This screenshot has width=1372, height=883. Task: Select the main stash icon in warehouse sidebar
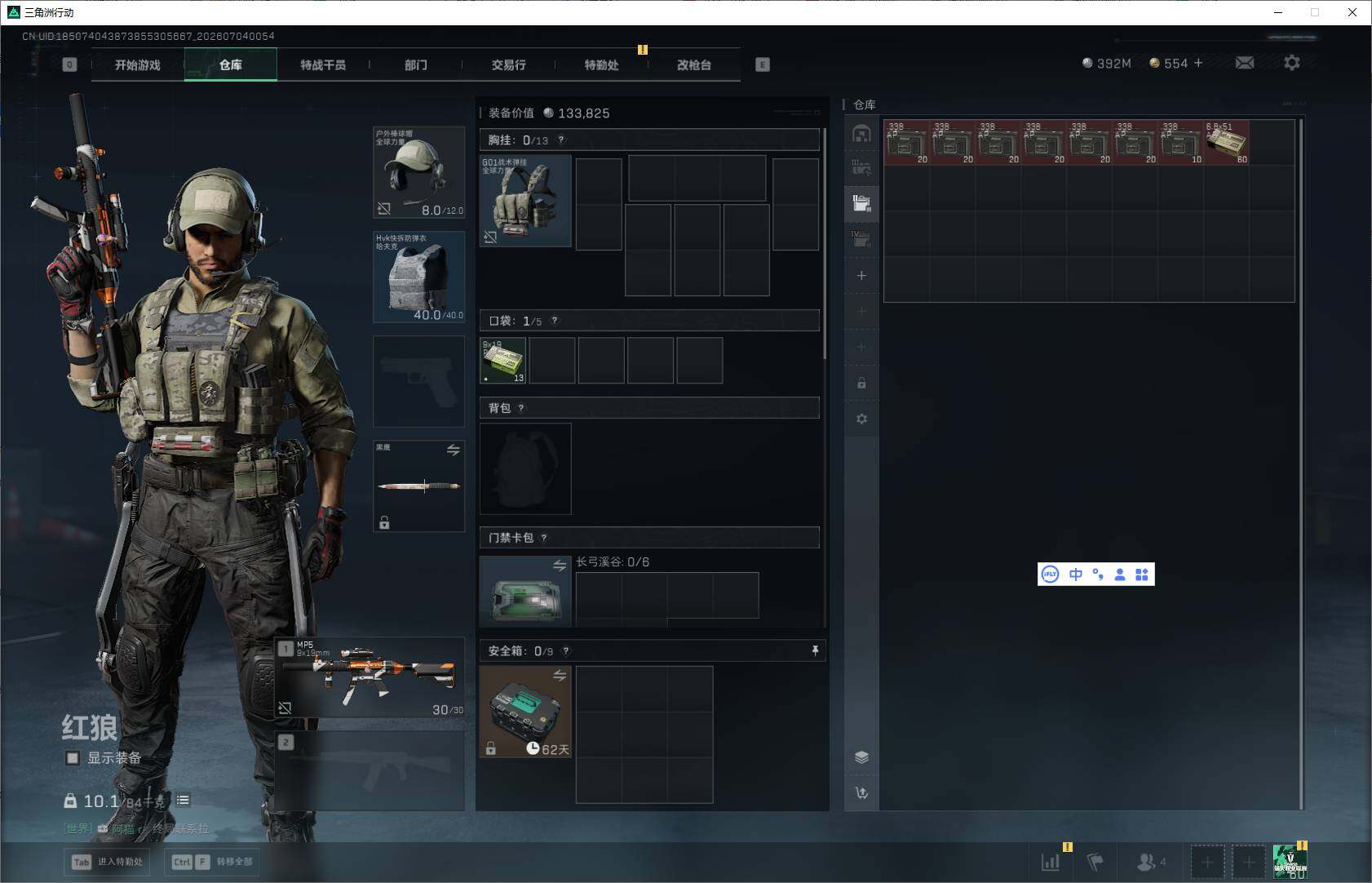[x=861, y=134]
